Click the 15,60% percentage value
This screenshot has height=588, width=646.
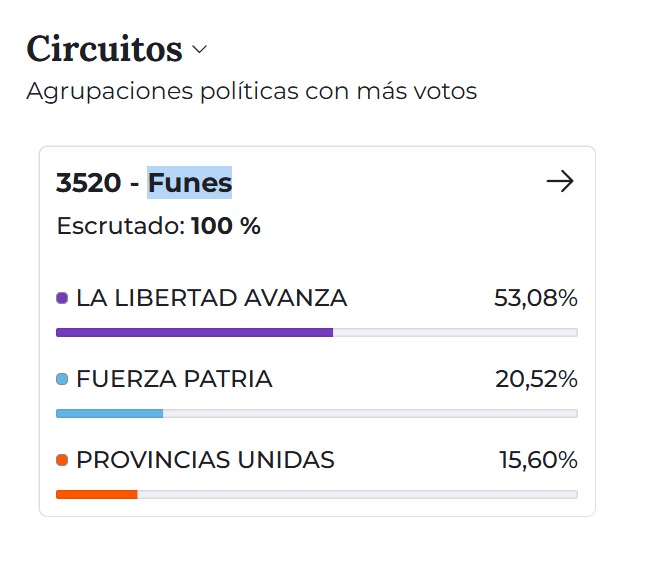pos(538,460)
